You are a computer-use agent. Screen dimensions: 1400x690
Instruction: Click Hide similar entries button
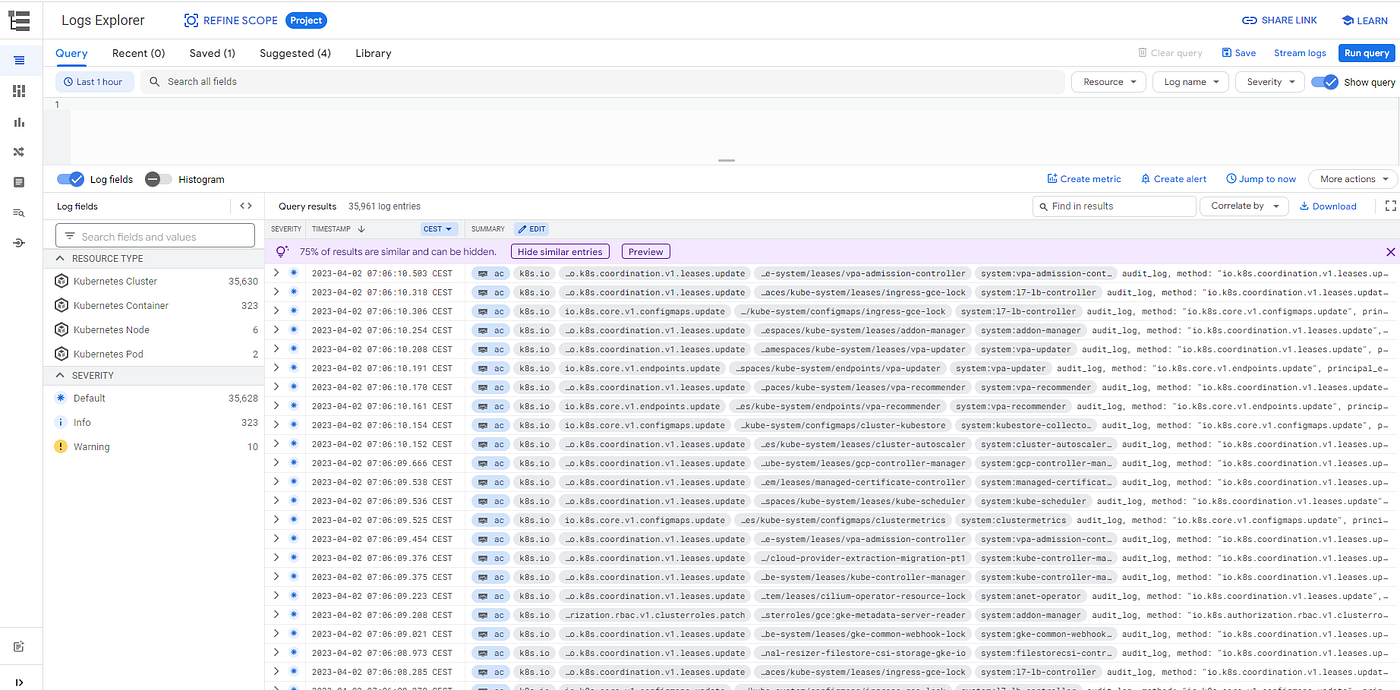click(560, 252)
